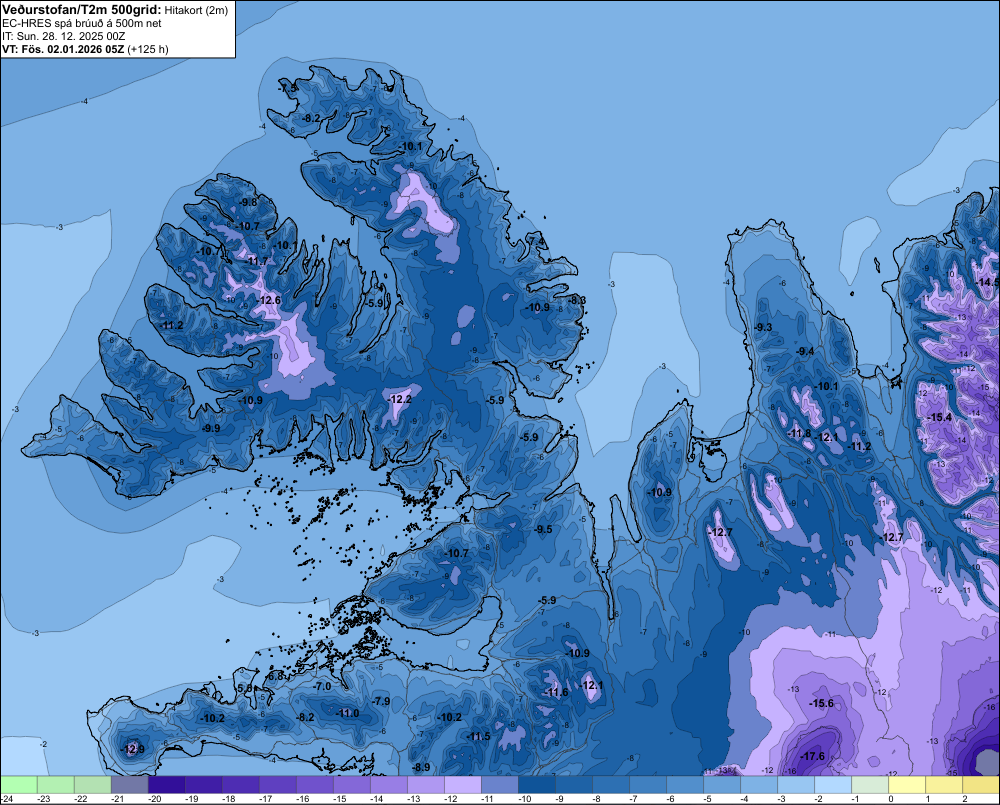Image resolution: width=1000 pixels, height=805 pixels.
Task: Click the legend swatch between -4 and -3
Action: (759, 784)
